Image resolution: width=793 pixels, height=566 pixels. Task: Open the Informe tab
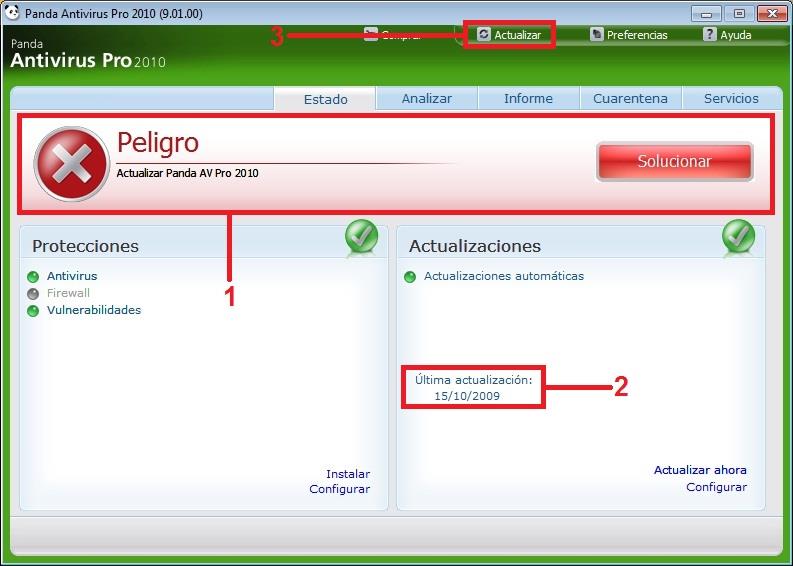528,98
